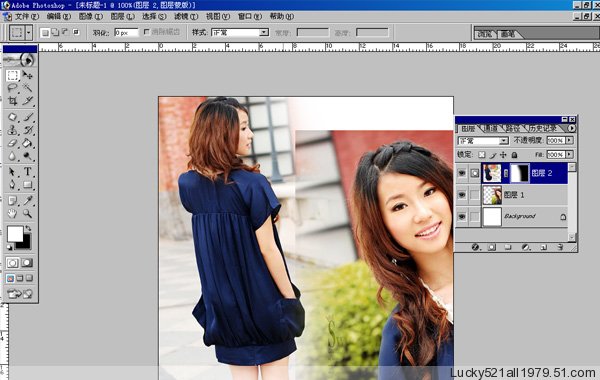
Task: Select the Paint Bucket tool
Action: pos(27,143)
